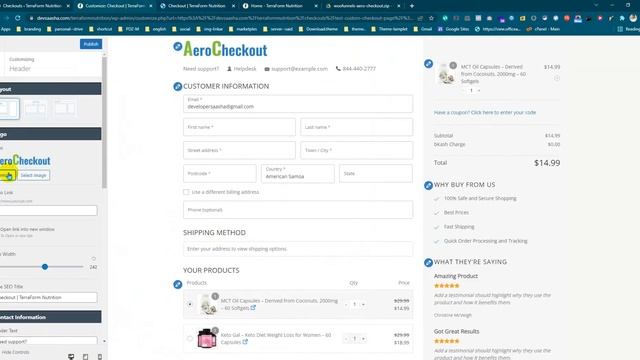Switch to desktop preview device icon
The image size is (640, 360).
pos(71,357)
